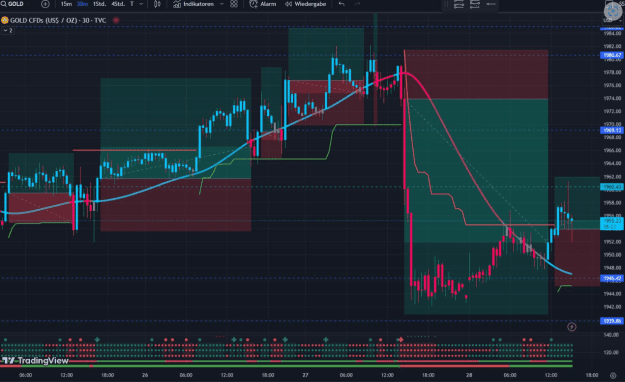Expand the favorite indicators dropdown arrow

[x=222, y=4]
